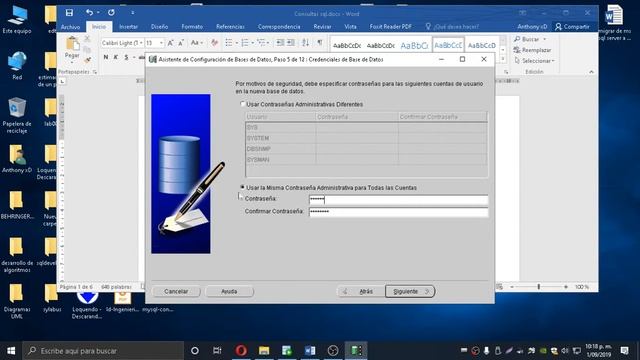Open the Portapapeles dialog launcher

[95, 72]
